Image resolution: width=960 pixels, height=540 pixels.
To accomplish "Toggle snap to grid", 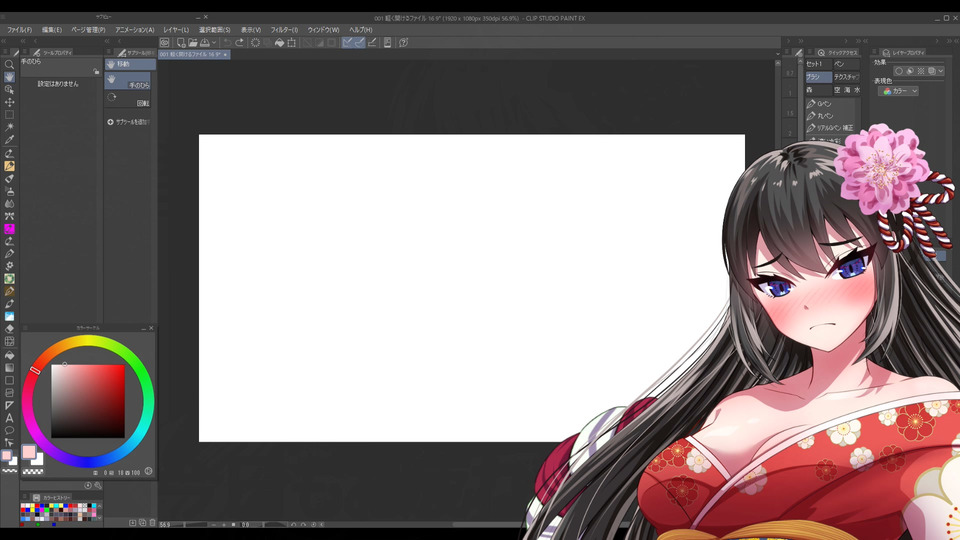I will [x=372, y=42].
